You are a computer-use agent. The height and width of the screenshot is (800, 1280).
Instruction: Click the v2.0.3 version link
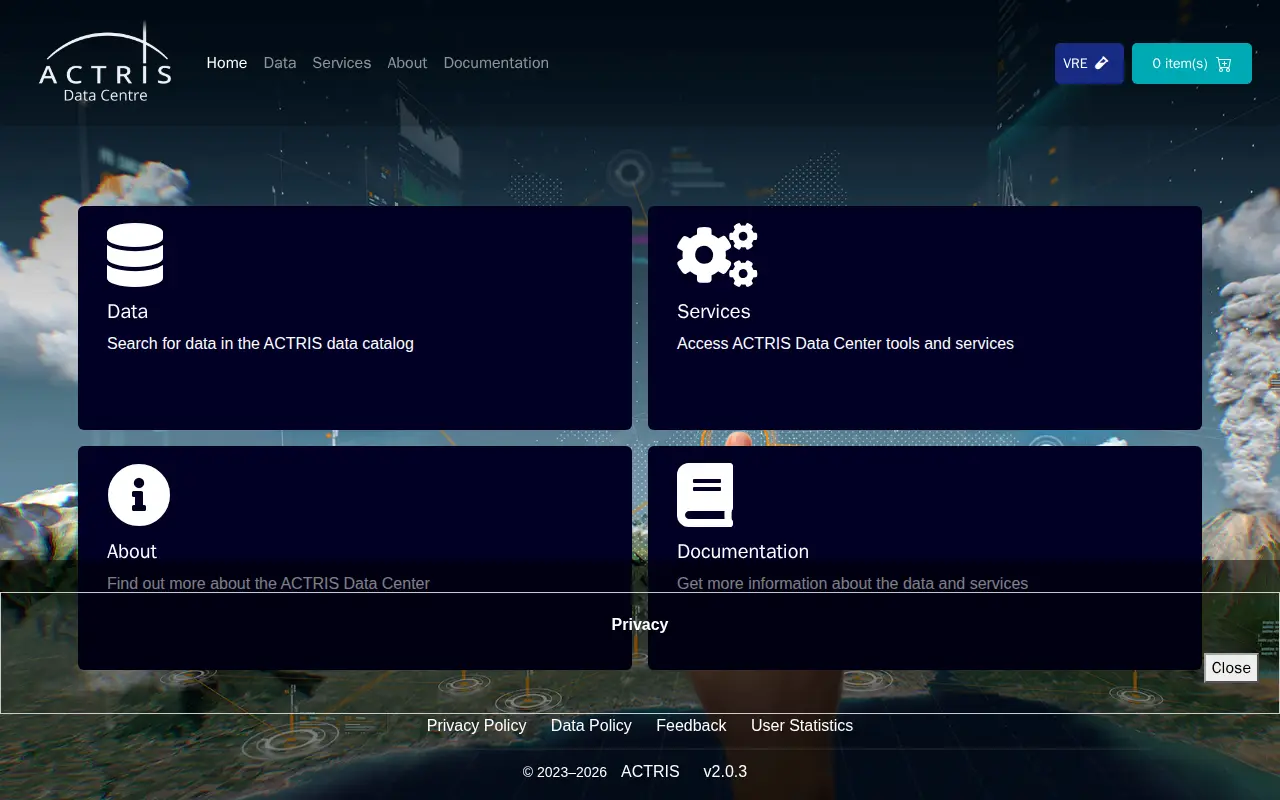tap(725, 771)
